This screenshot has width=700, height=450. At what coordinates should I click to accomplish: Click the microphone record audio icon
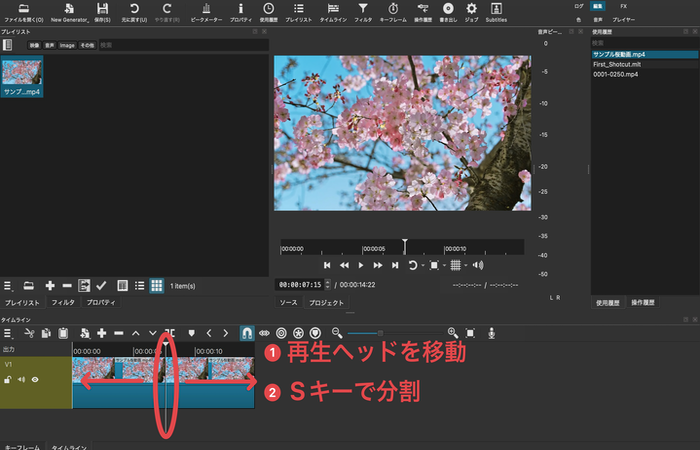491,332
